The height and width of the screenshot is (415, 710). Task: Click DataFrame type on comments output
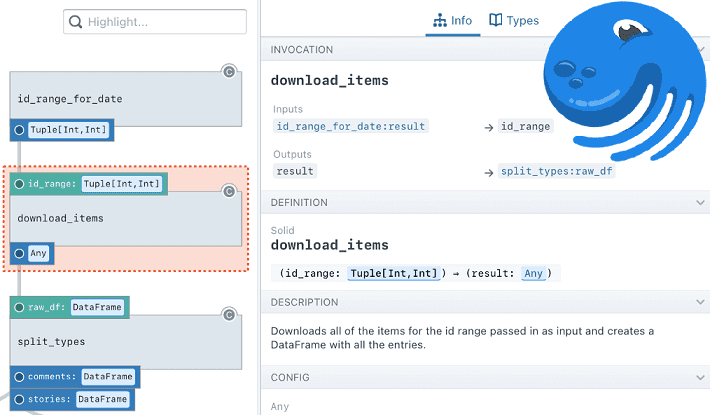(x=108, y=377)
